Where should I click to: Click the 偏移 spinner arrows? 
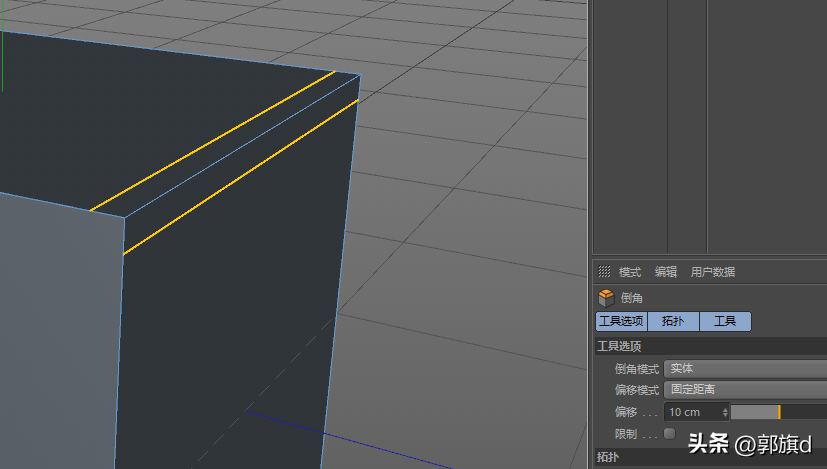click(x=725, y=412)
